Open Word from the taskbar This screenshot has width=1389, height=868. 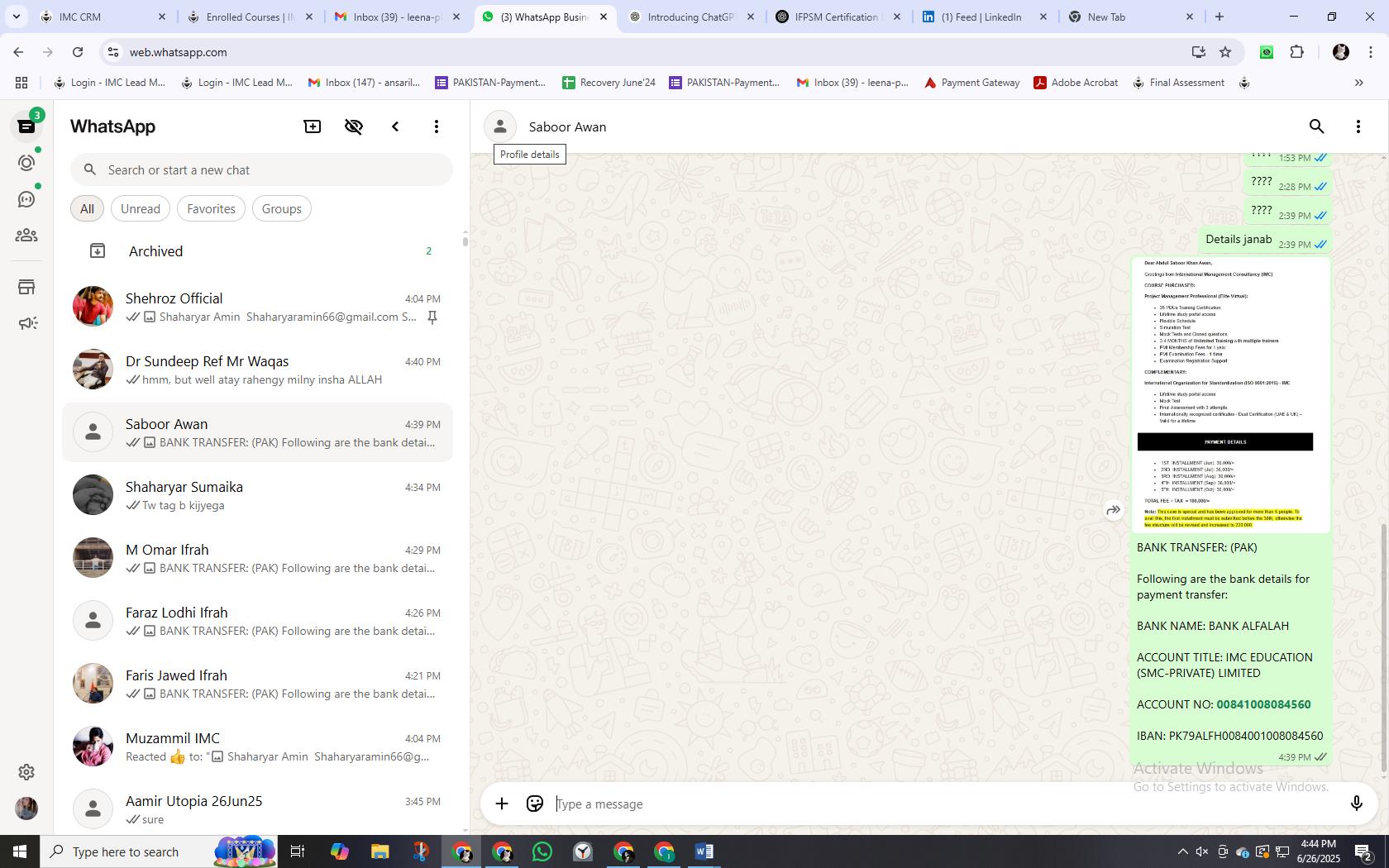[704, 851]
